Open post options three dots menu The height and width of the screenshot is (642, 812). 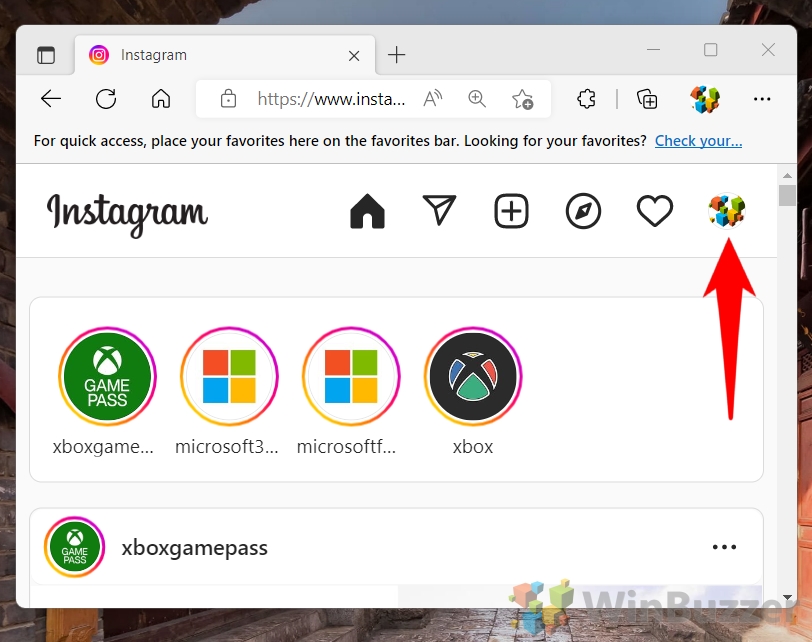[x=724, y=547]
